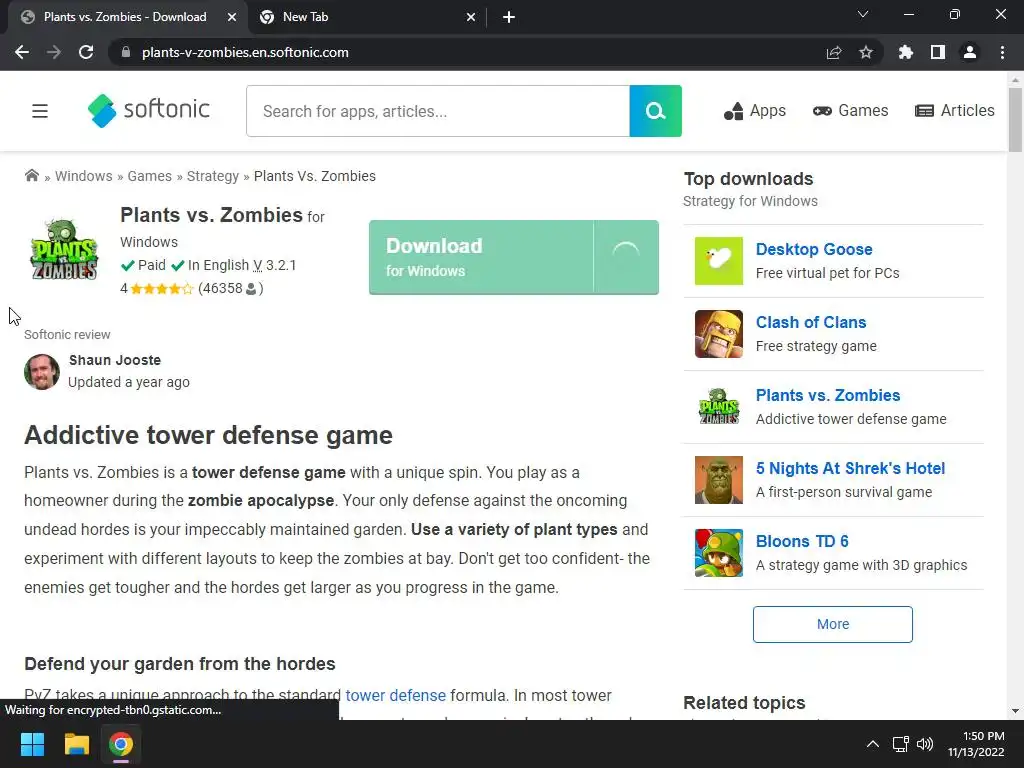
Task: Open the Windows Start menu
Action: 32,744
